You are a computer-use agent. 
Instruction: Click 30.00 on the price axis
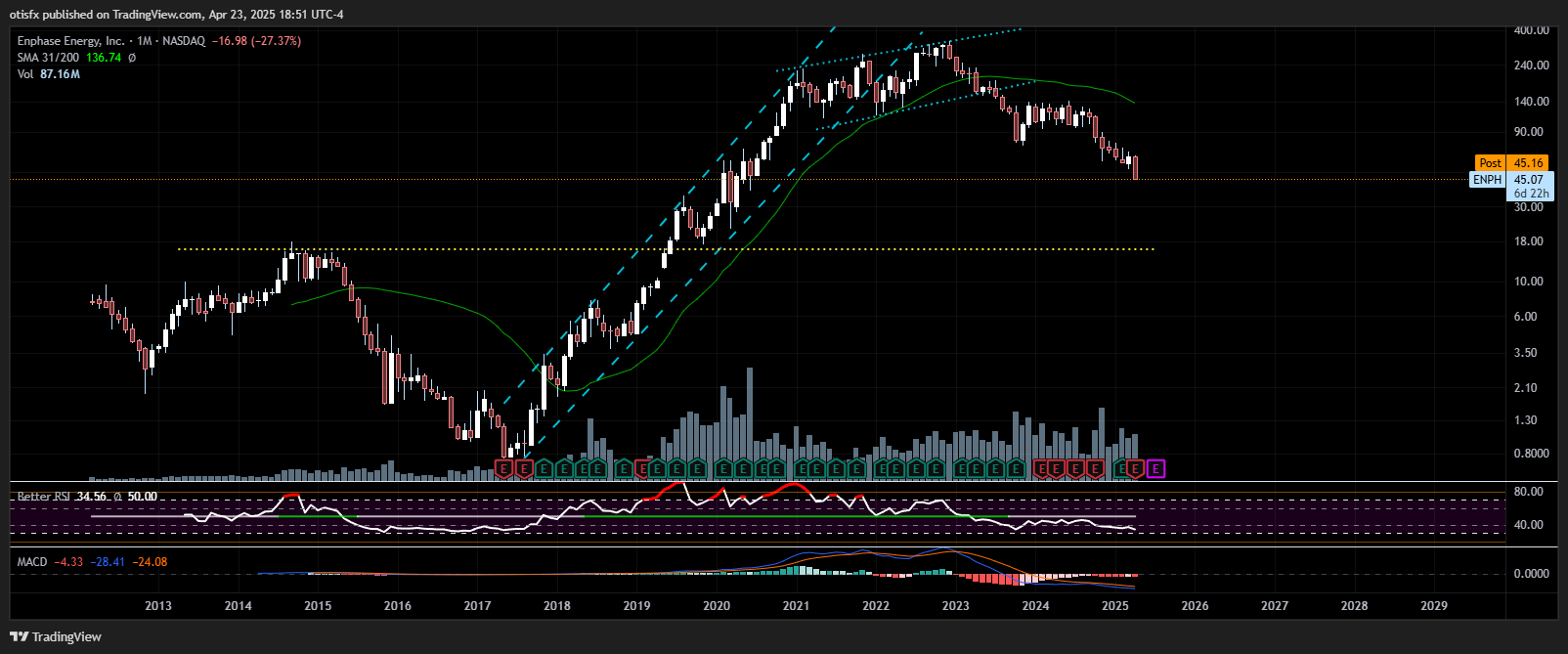pos(1528,207)
